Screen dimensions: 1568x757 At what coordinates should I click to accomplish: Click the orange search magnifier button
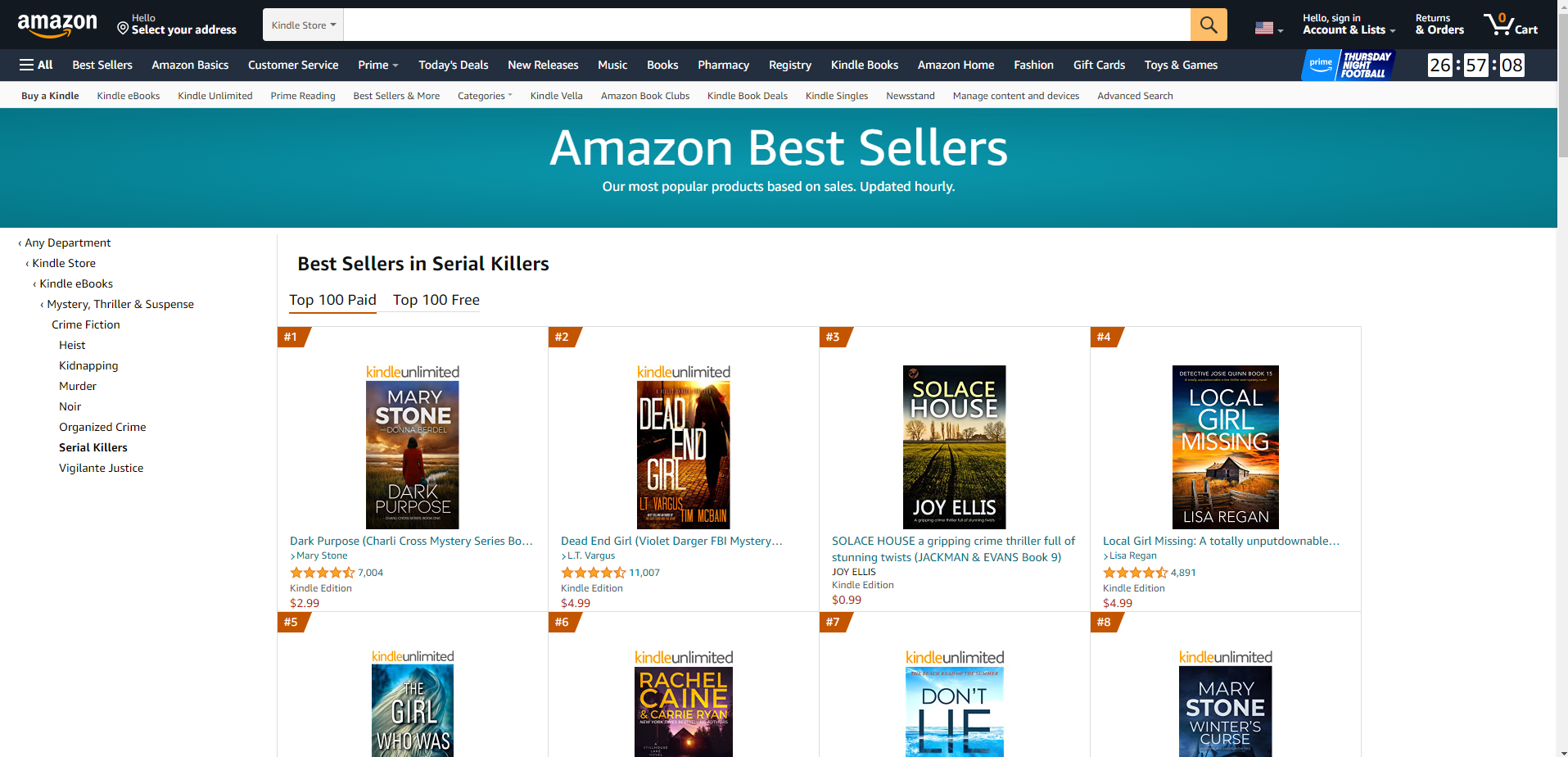(1209, 25)
